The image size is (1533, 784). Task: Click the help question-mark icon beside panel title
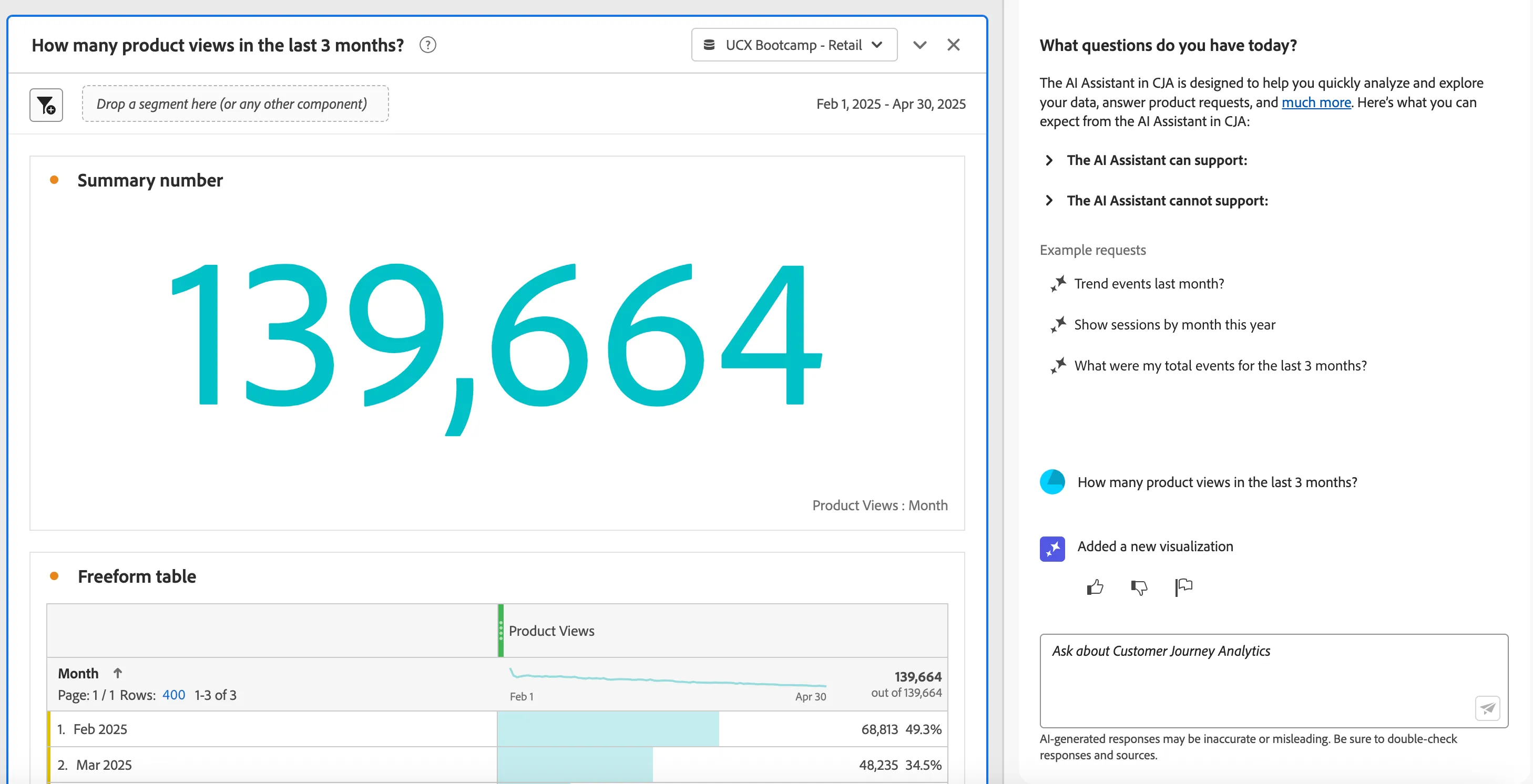pos(427,45)
